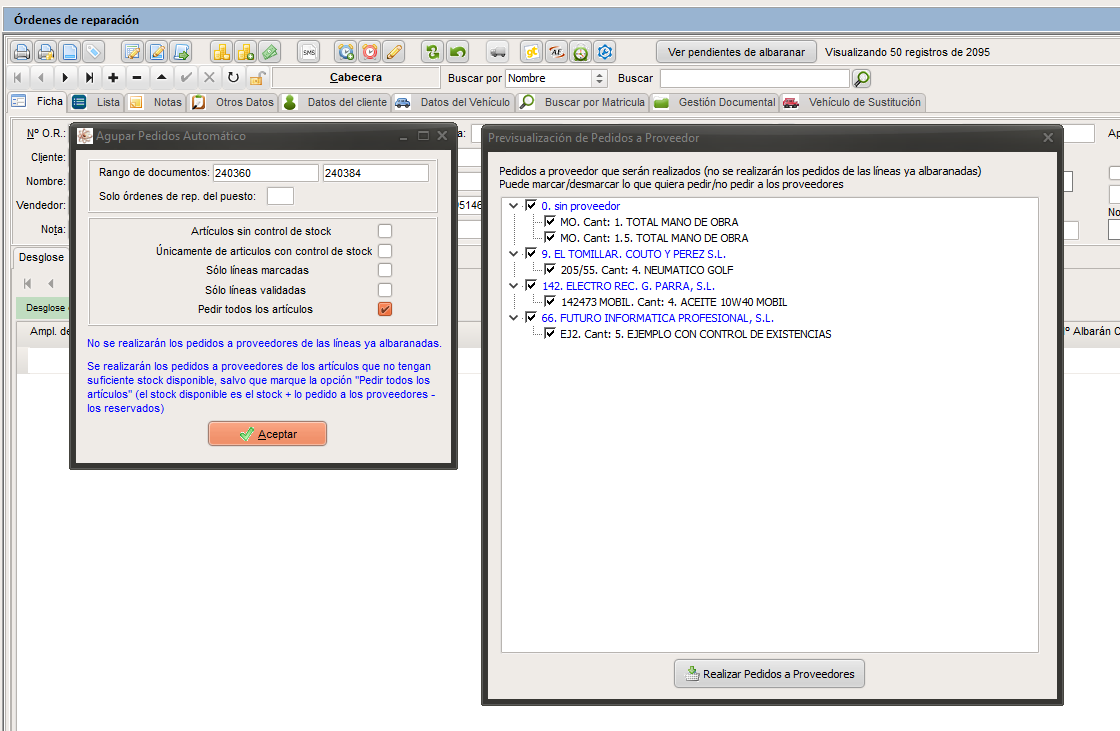Click the red alarm clock icon
Screen dimensions: 1120x731
pos(370,52)
